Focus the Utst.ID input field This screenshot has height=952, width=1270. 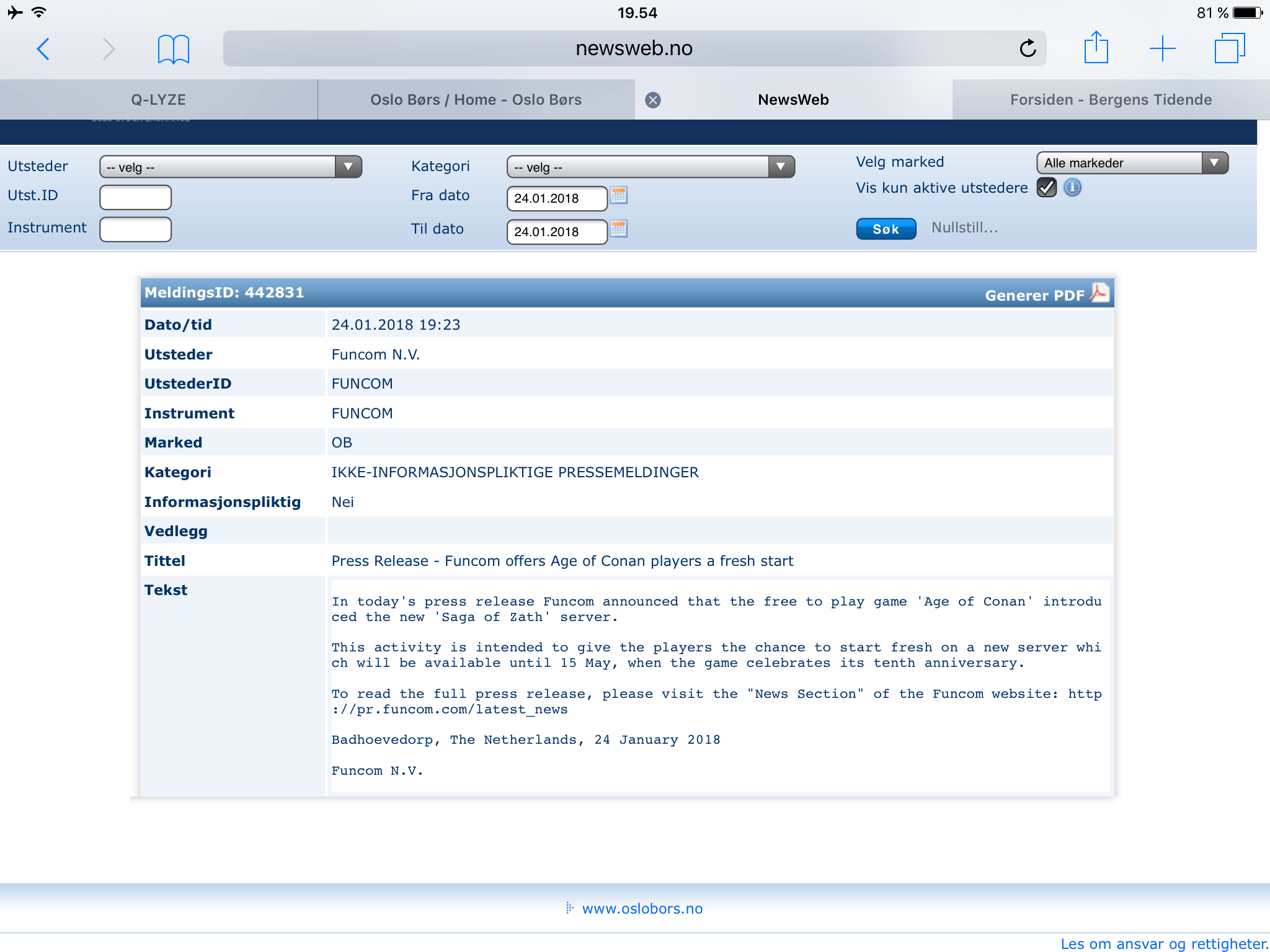[x=135, y=197]
